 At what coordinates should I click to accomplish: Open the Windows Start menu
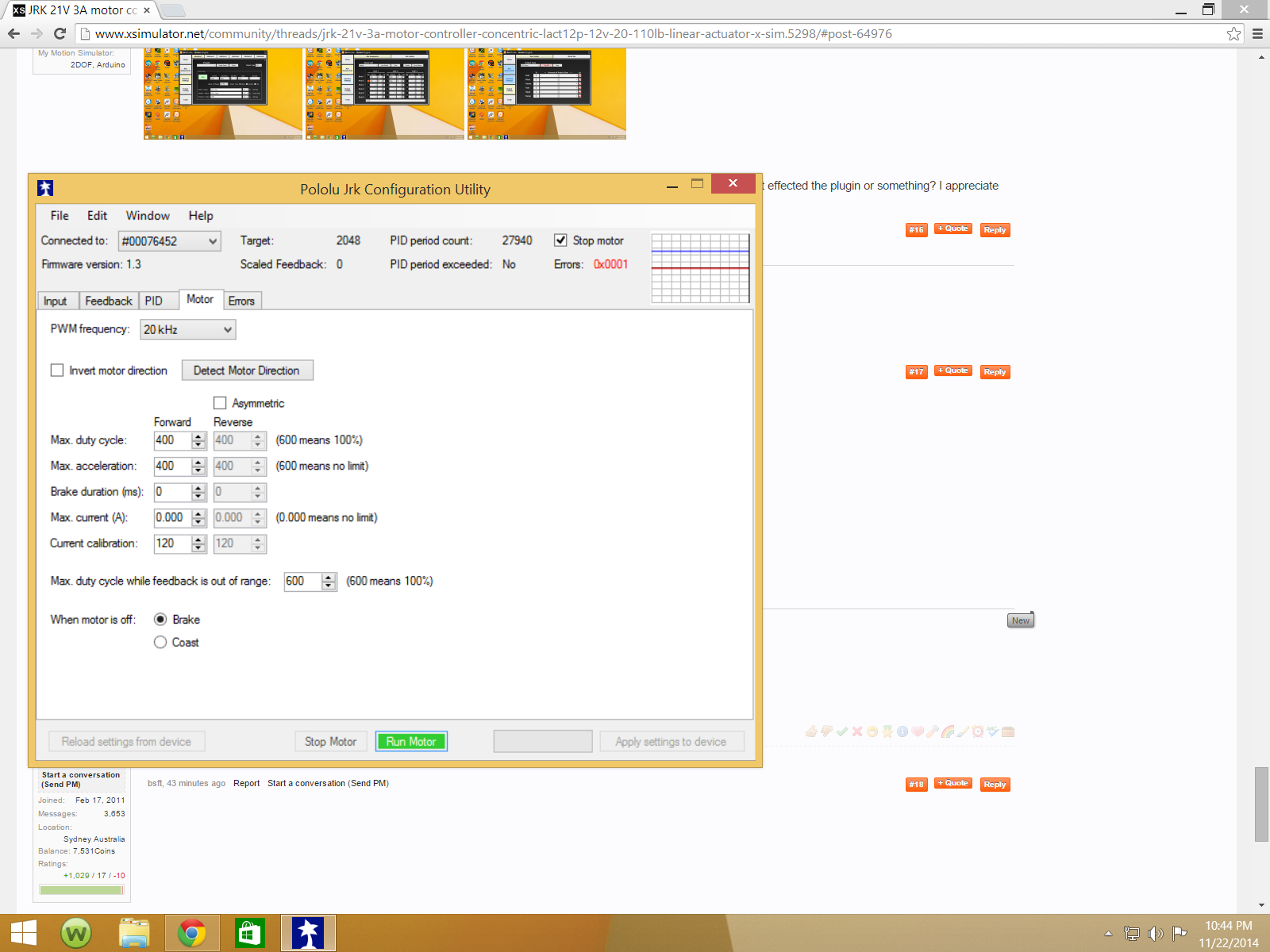pyautogui.click(x=23, y=933)
